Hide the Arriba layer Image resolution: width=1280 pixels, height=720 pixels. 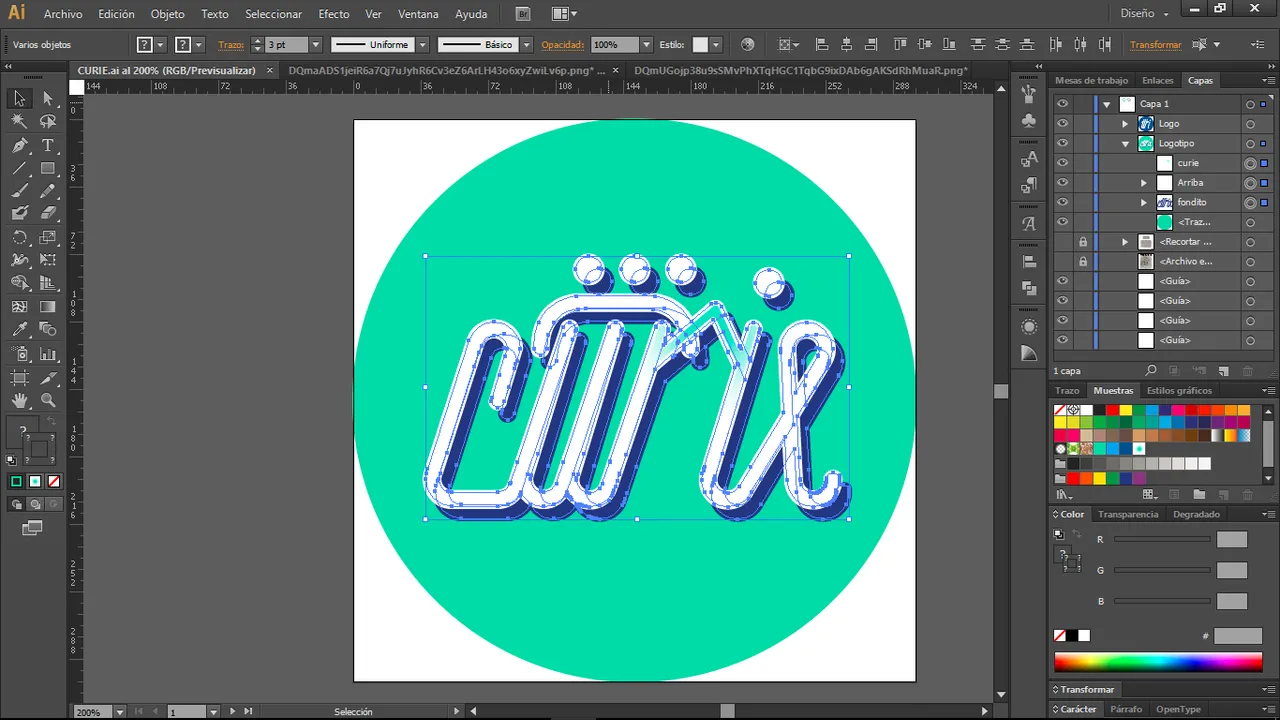1062,183
